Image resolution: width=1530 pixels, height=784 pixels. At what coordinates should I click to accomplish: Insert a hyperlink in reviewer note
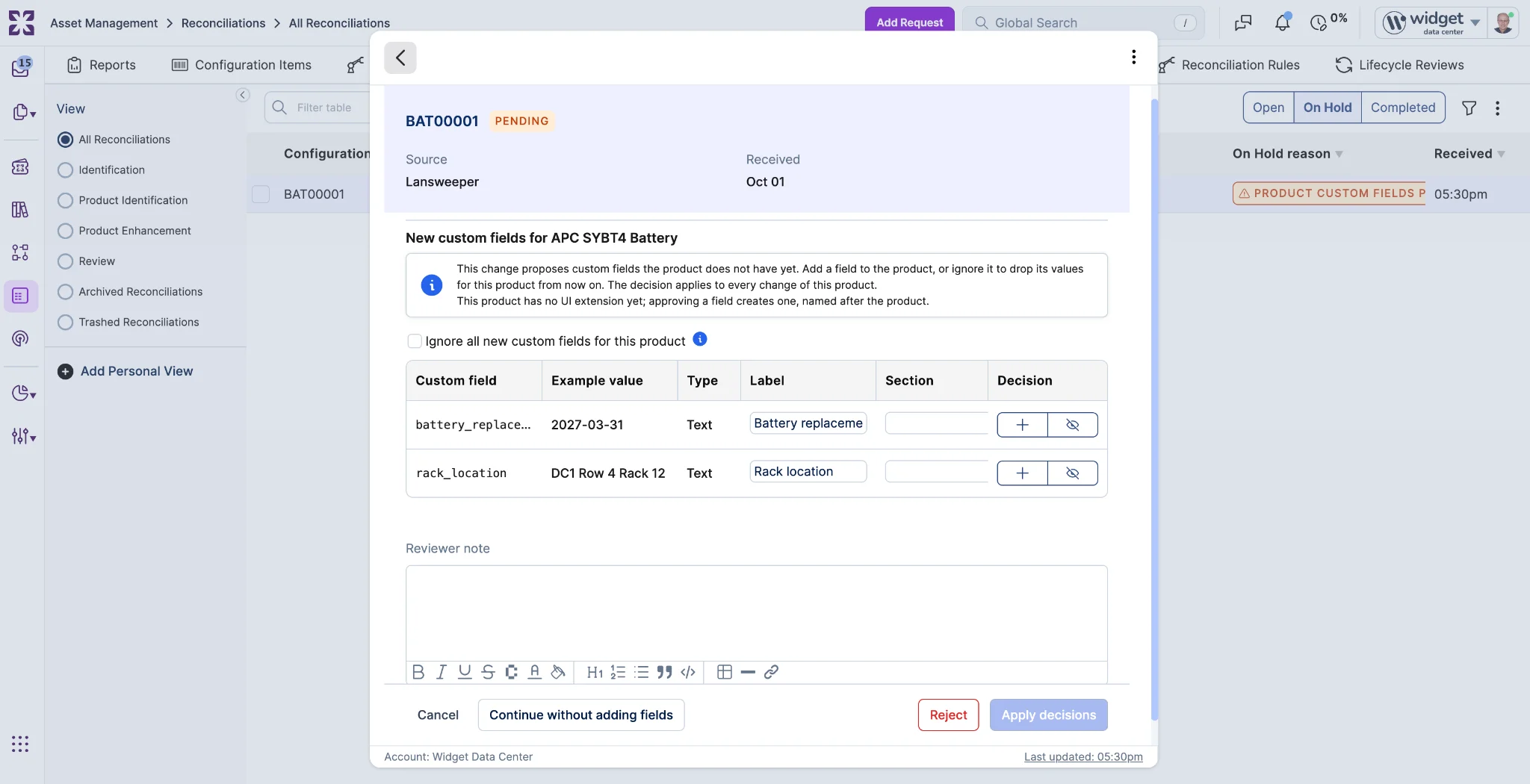coord(771,672)
